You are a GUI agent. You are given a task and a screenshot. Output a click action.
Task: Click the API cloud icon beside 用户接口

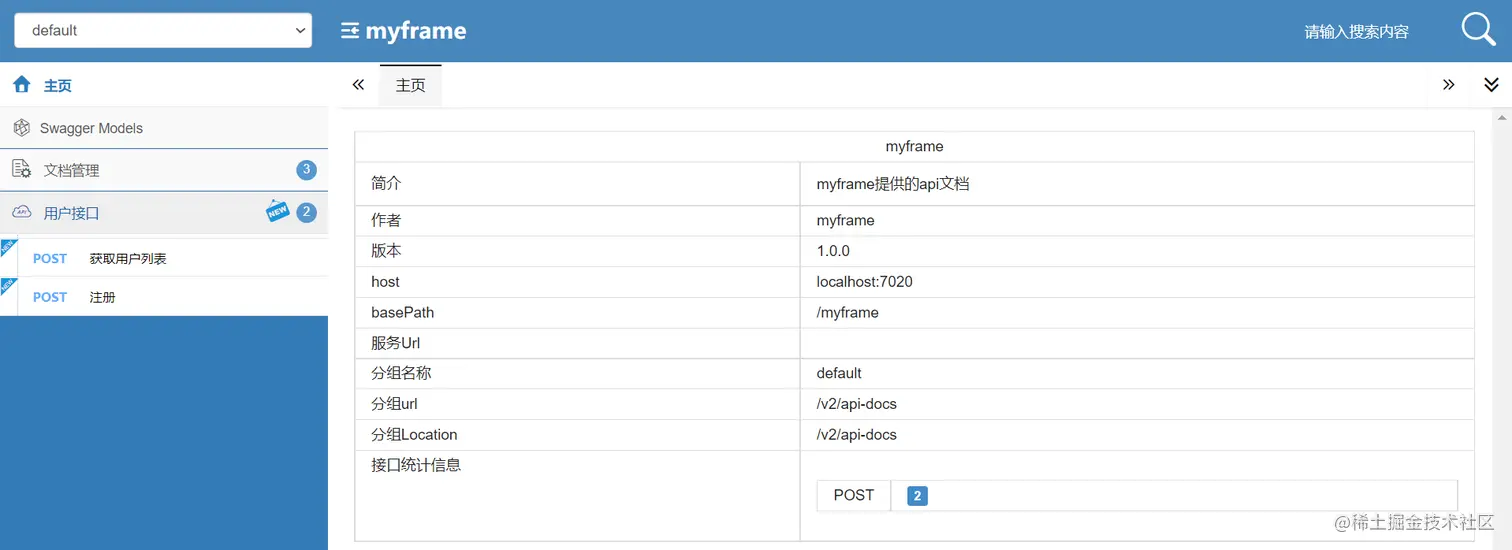22,212
